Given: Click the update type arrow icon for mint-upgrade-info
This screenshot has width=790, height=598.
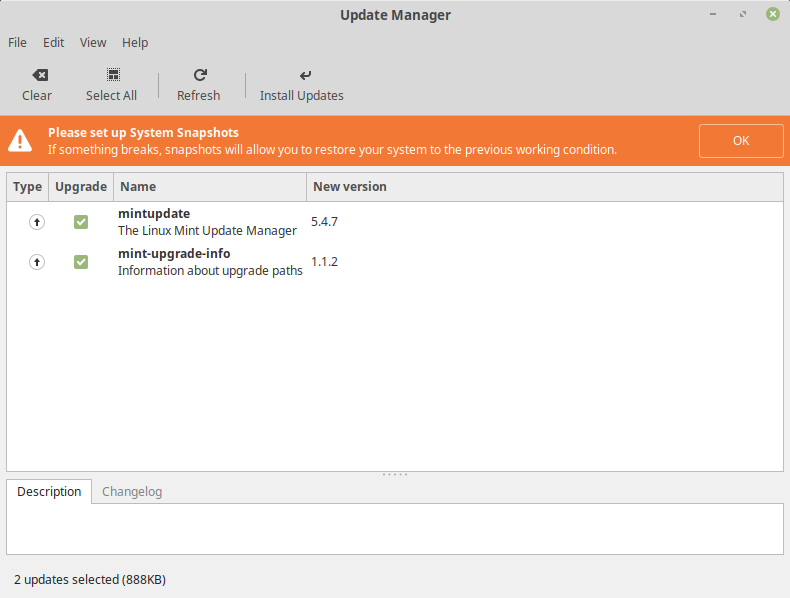Looking at the screenshot, I should click(x=37, y=262).
